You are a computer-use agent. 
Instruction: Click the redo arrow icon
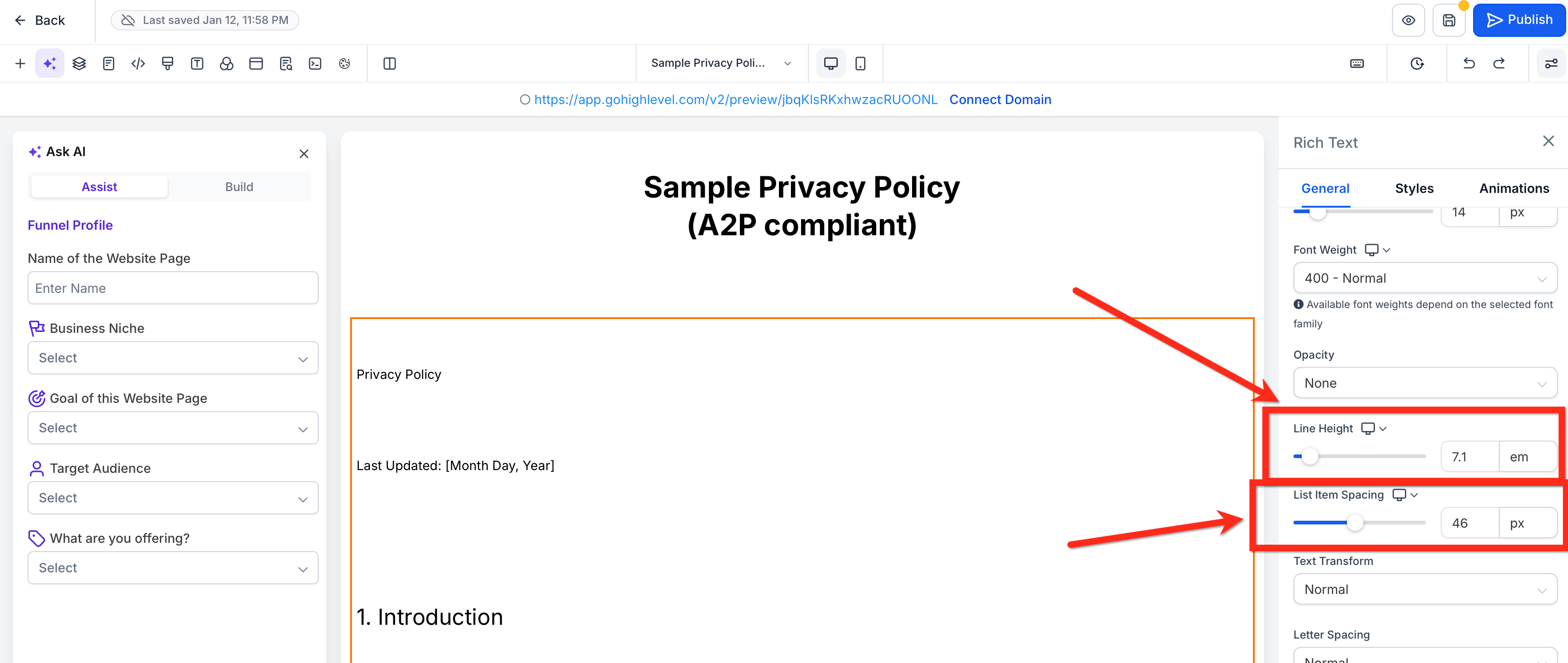1499,63
